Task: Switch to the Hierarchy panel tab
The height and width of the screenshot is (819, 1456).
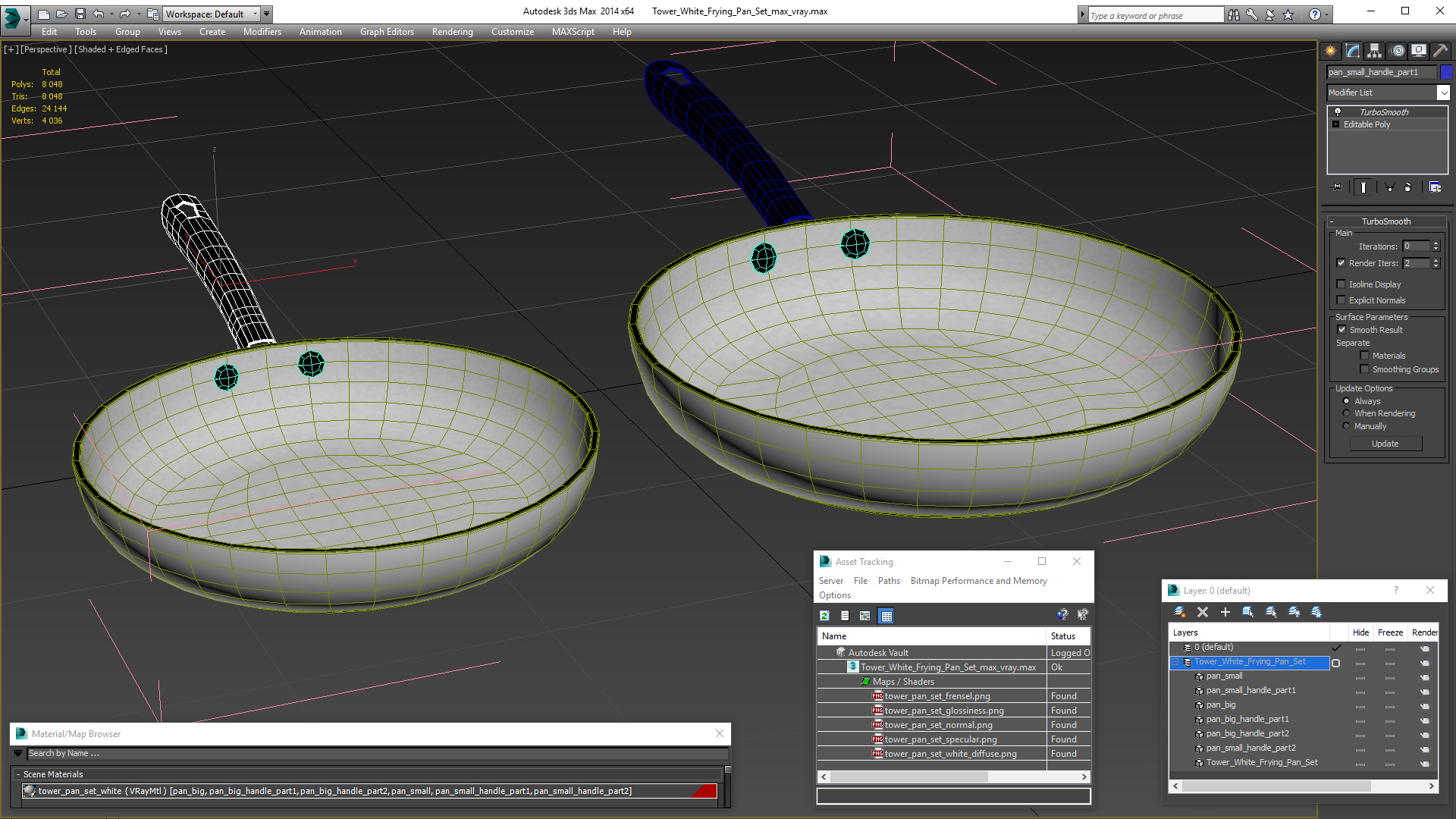Action: point(1374,51)
